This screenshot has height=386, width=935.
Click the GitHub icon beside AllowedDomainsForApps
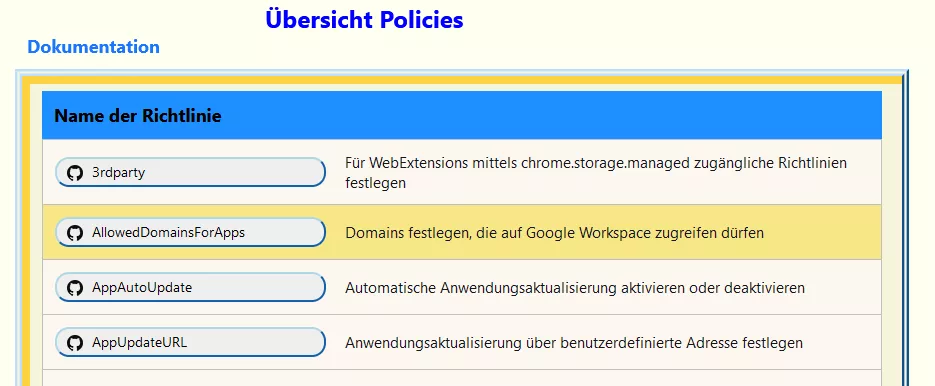coord(75,233)
